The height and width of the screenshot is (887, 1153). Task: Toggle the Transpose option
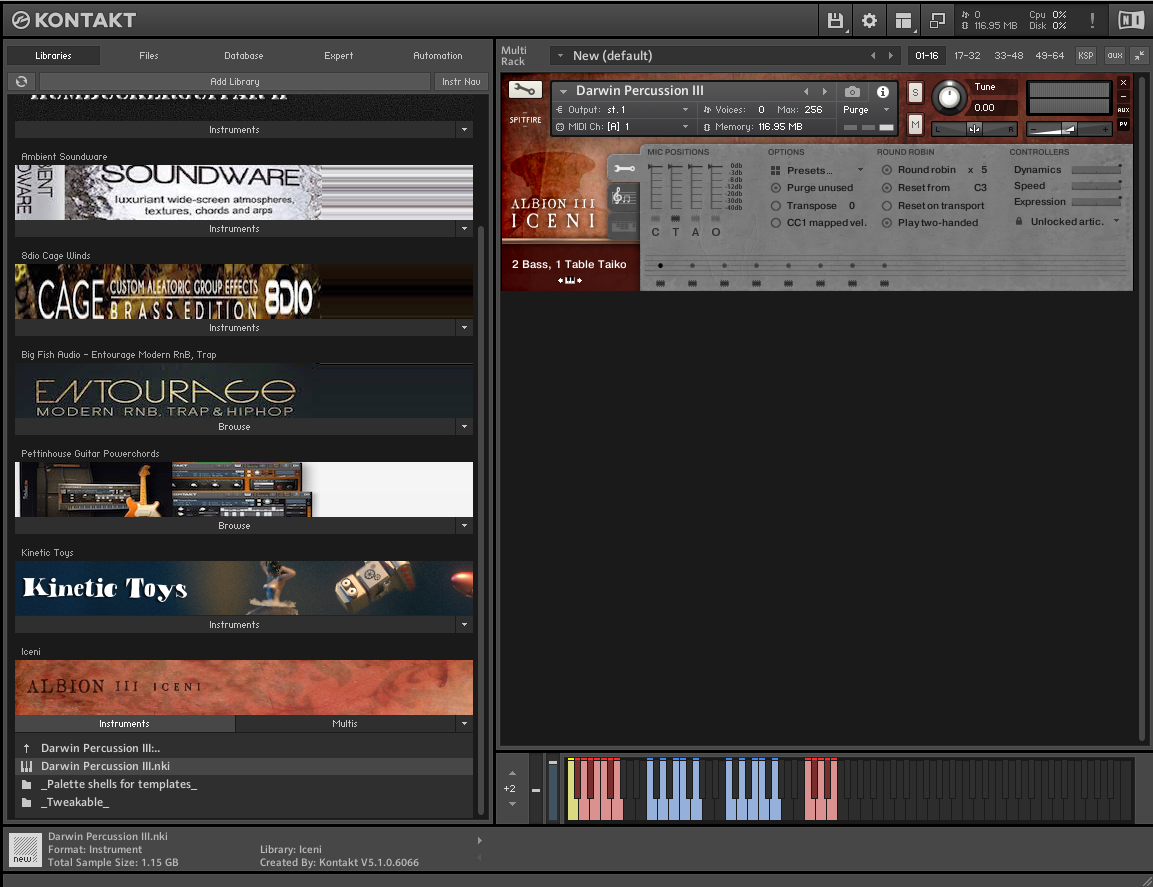(x=775, y=206)
